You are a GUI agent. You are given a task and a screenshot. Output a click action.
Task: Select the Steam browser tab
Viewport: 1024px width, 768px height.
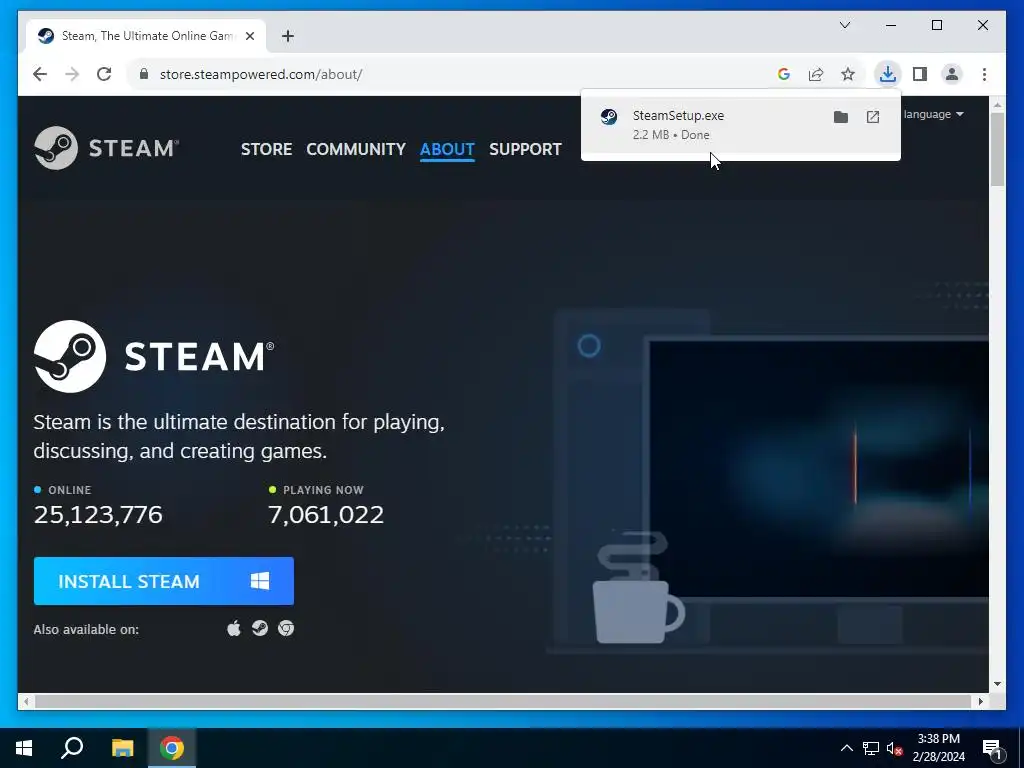click(x=145, y=36)
